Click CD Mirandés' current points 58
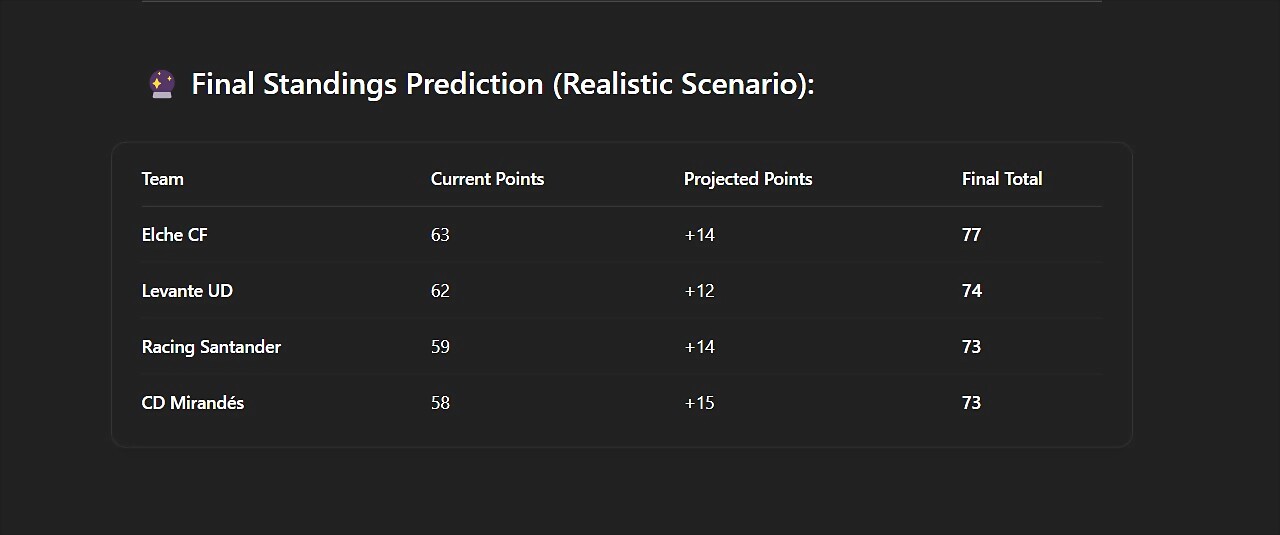The height and width of the screenshot is (535, 1280). coord(440,403)
